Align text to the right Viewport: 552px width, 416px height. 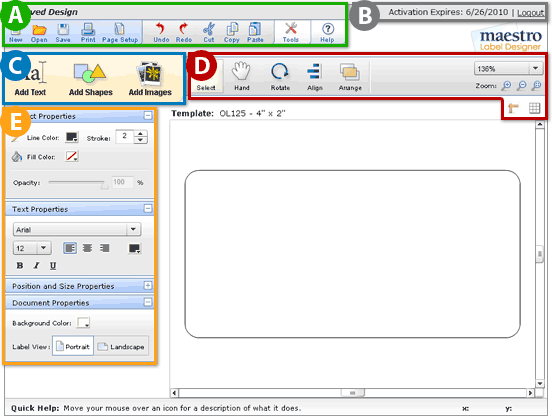tap(104, 248)
